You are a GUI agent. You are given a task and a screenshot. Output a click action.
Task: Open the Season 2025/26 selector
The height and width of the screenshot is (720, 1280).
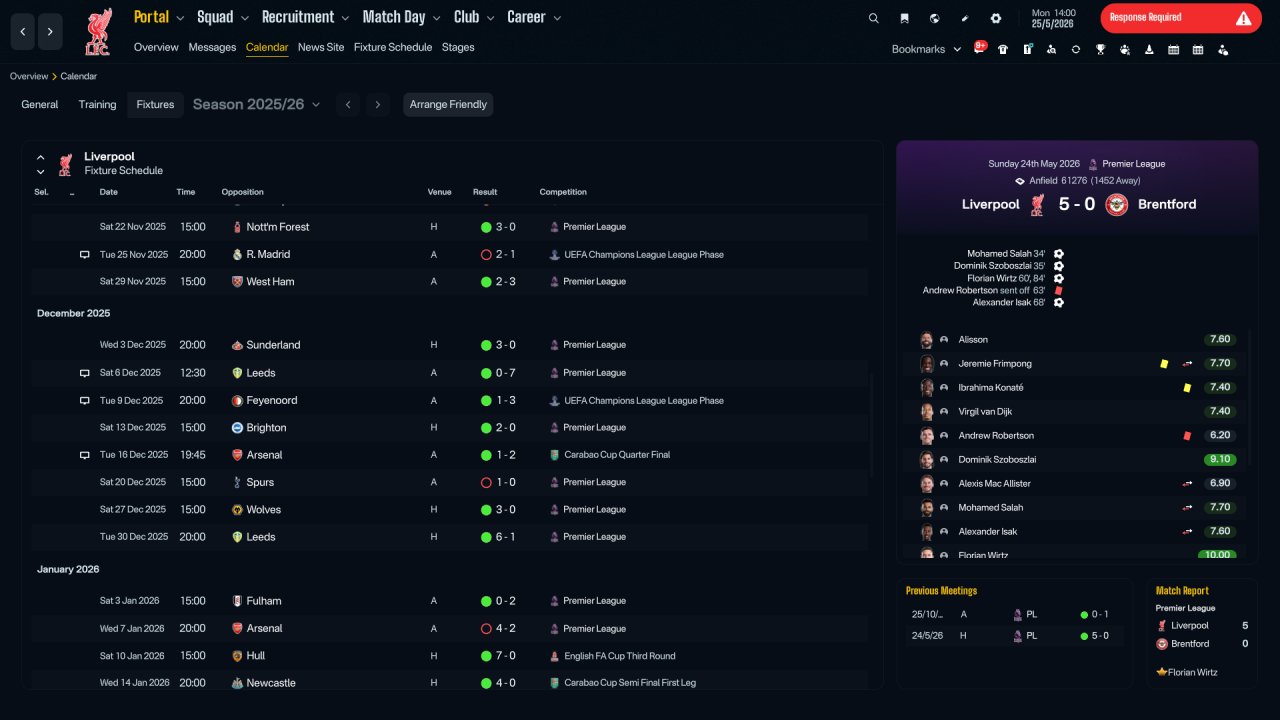[x=256, y=104]
